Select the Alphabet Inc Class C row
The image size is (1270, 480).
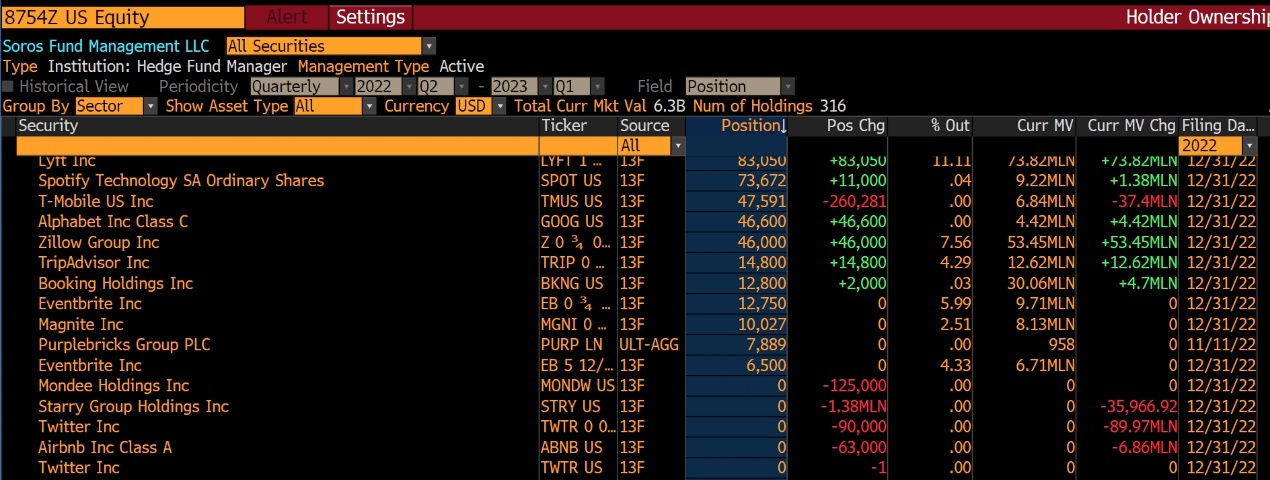click(x=635, y=222)
